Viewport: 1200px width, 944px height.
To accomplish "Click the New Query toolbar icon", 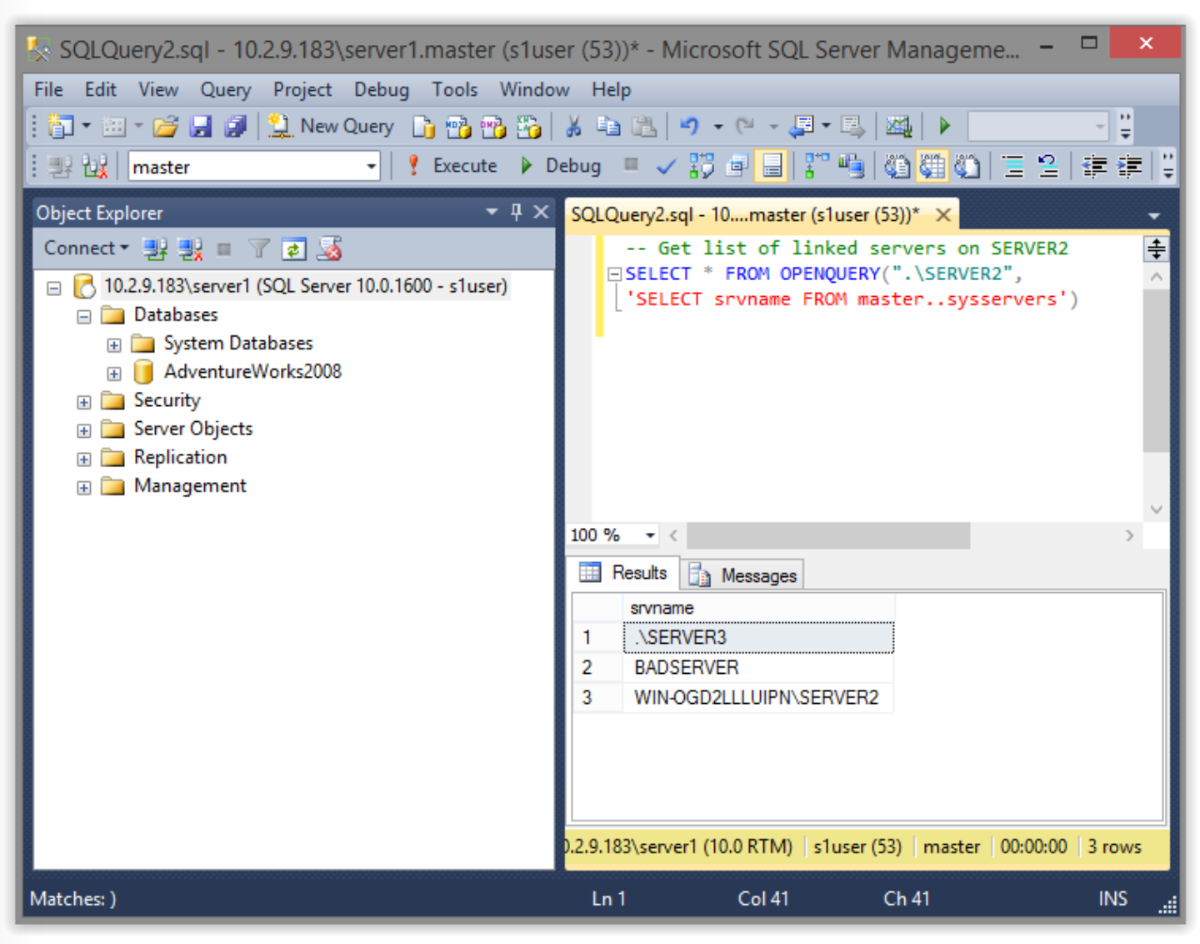I will coord(332,126).
